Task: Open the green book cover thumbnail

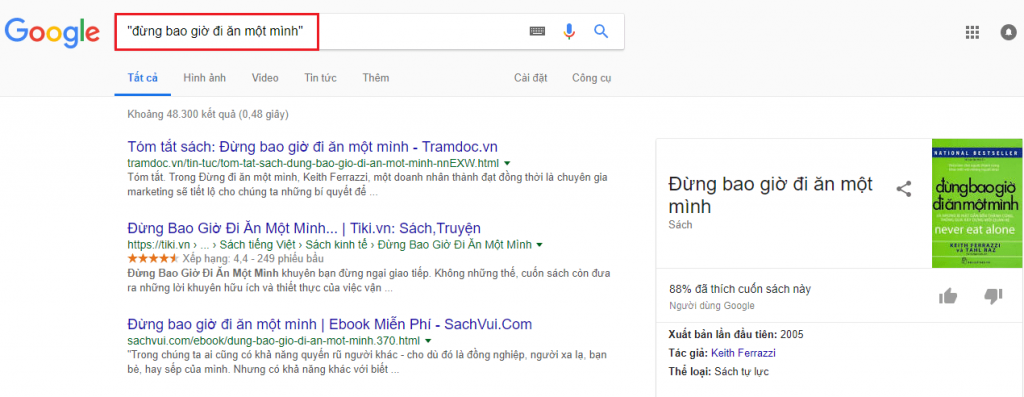Action: coord(977,203)
